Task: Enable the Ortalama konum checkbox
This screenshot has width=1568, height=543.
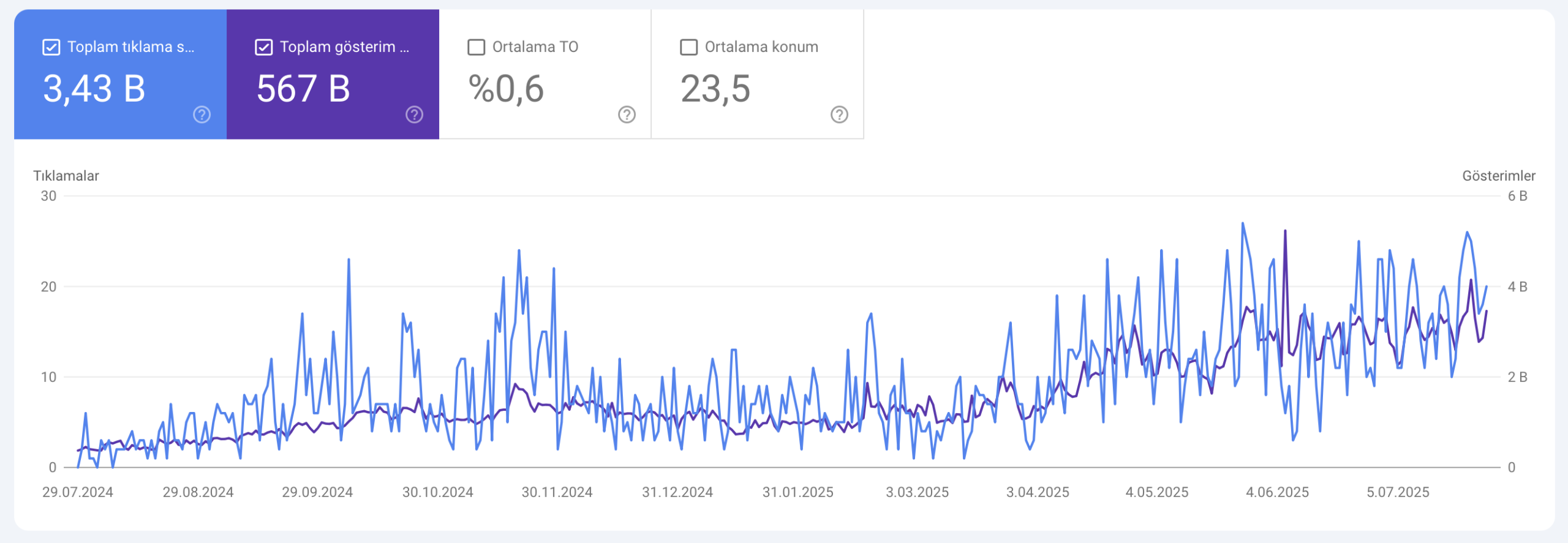Action: 689,47
